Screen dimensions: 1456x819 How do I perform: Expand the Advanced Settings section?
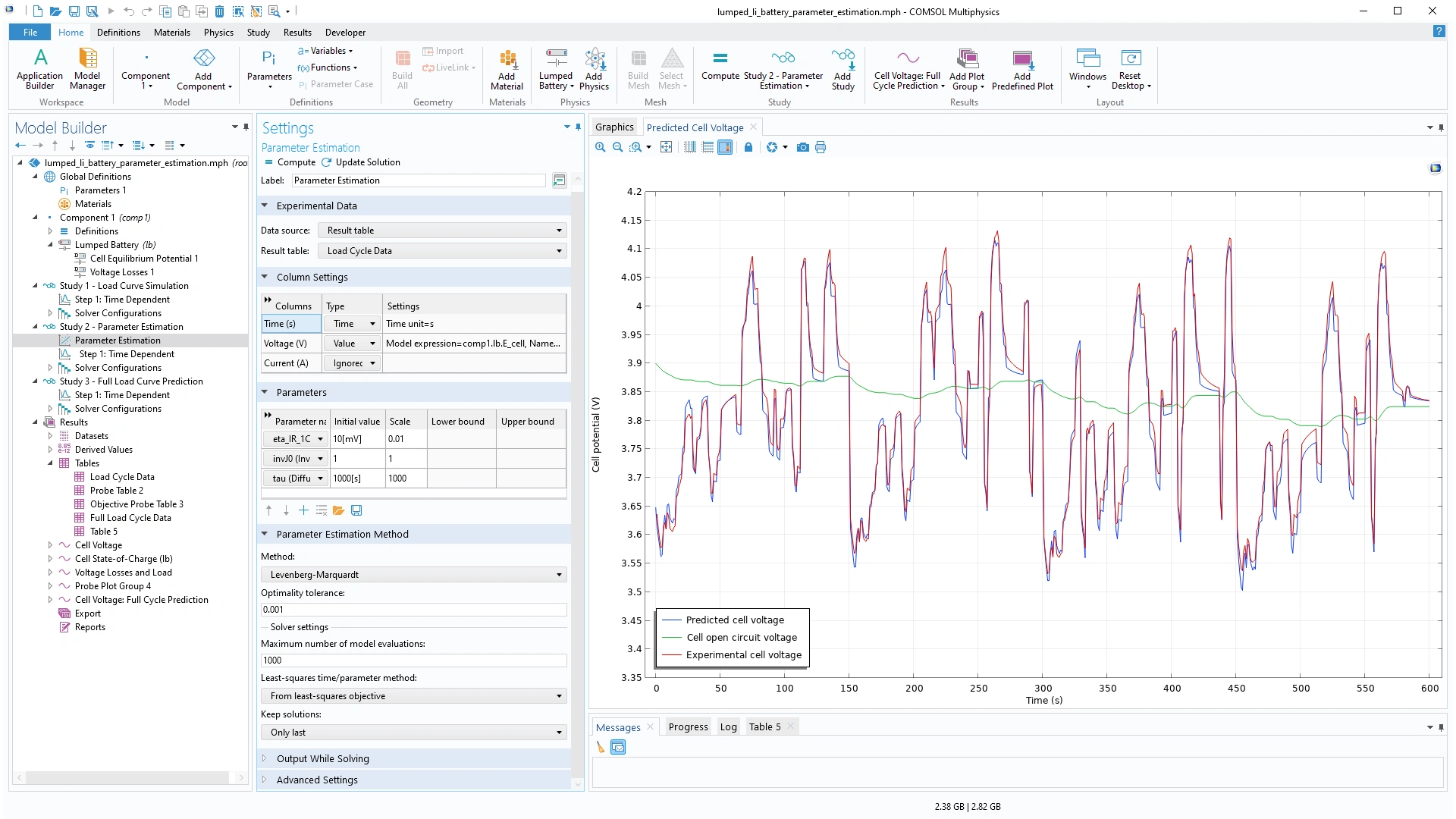point(317,780)
